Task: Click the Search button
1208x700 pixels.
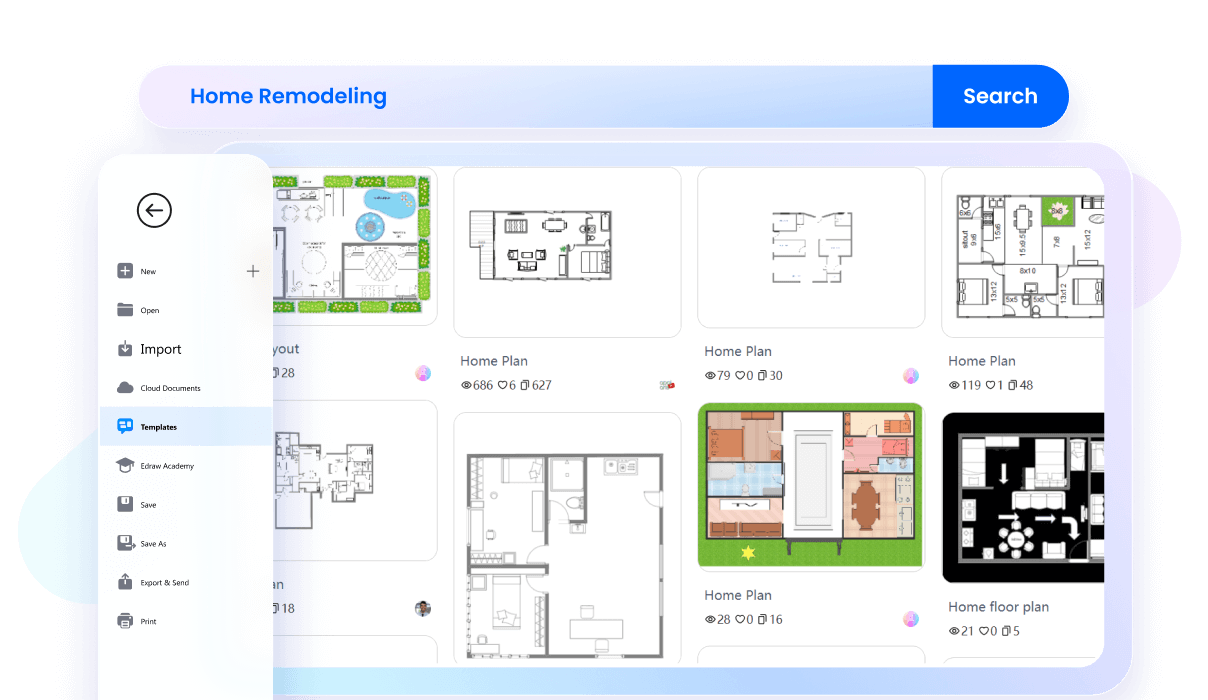Action: click(1000, 96)
